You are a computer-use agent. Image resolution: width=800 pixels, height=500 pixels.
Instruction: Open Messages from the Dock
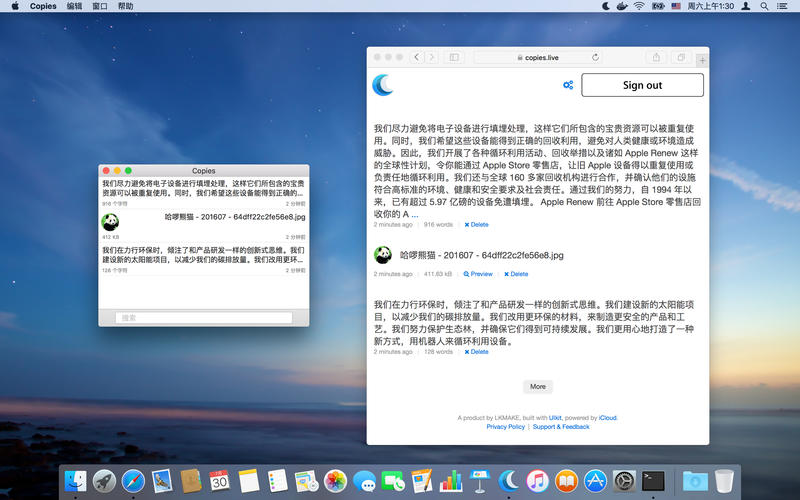(364, 481)
